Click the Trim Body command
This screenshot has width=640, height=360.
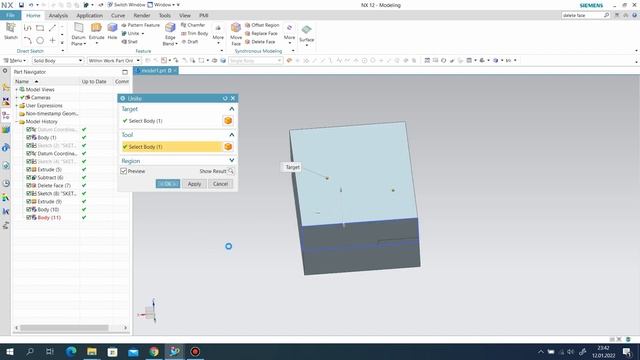point(194,33)
